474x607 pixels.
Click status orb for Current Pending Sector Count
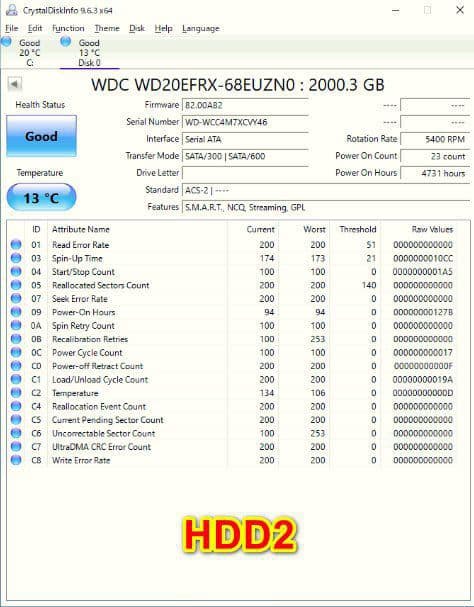16,420
